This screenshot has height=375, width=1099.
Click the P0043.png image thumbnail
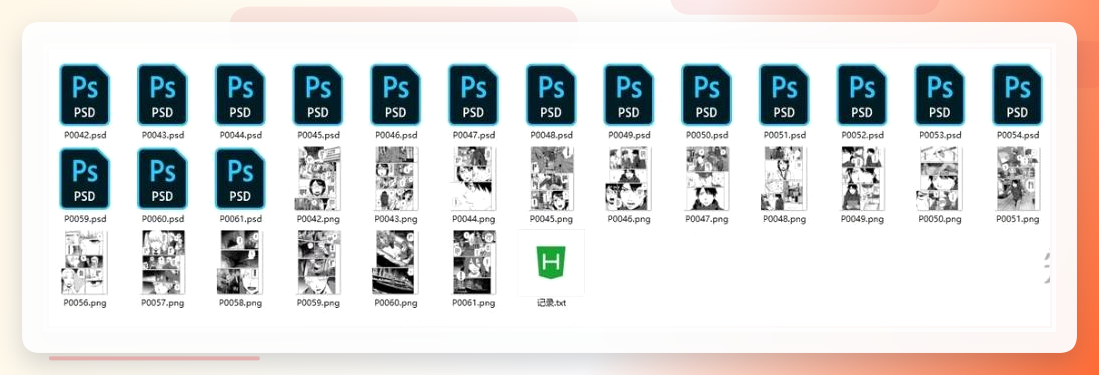[396, 179]
